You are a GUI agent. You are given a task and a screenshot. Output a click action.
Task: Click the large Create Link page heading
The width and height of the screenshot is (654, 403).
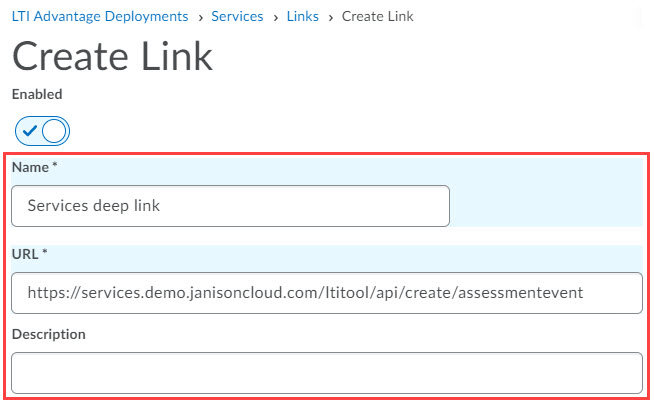112,56
